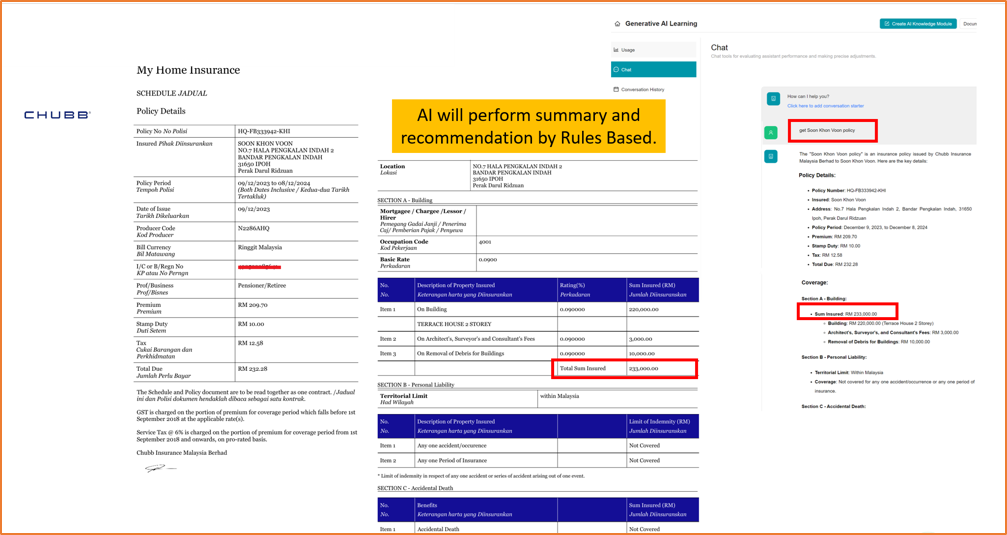Click the partially visible Docum... button
The height and width of the screenshot is (535, 1007).
point(970,23)
